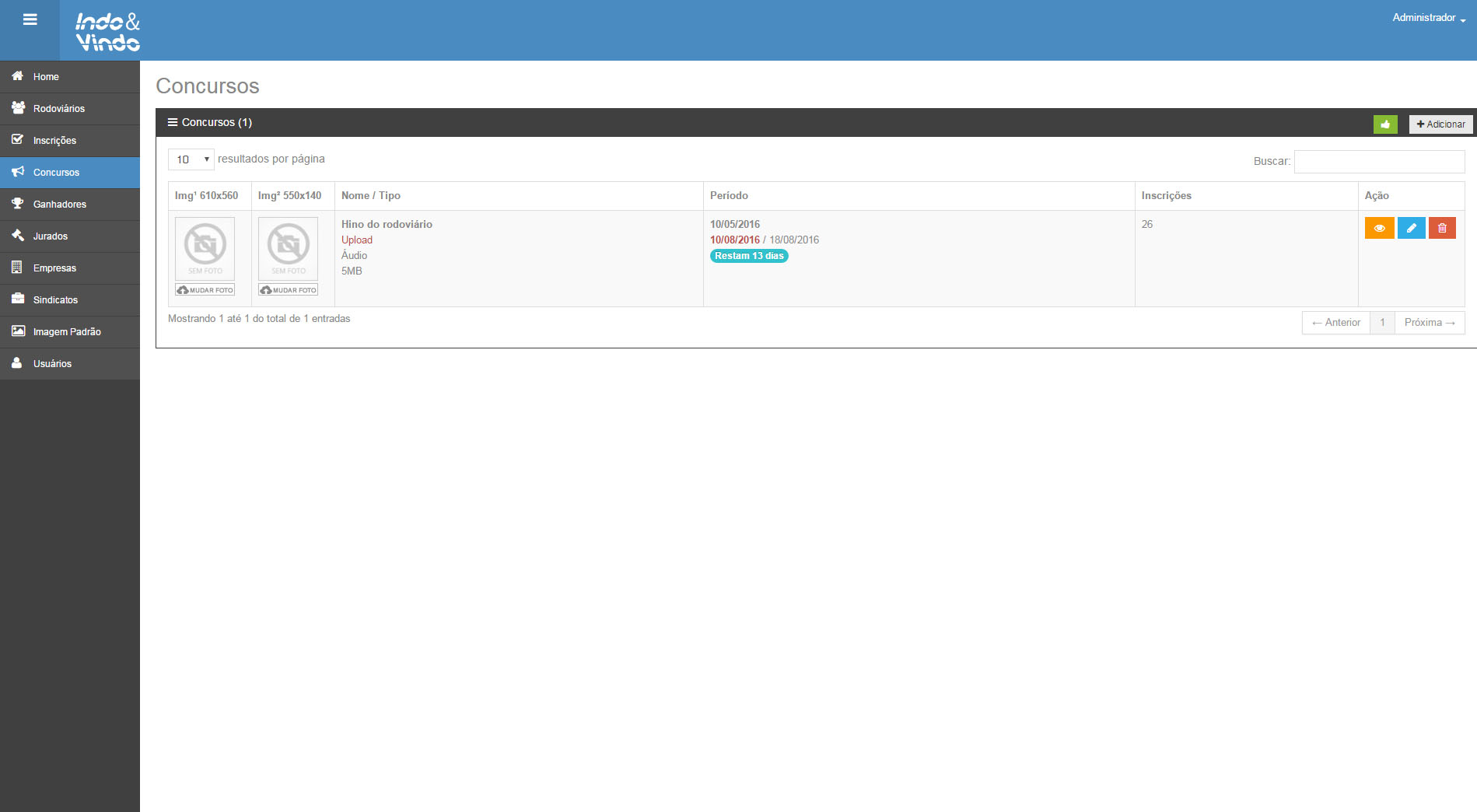Expand the Administrador user menu
This screenshot has width=1477, height=812.
(x=1428, y=18)
